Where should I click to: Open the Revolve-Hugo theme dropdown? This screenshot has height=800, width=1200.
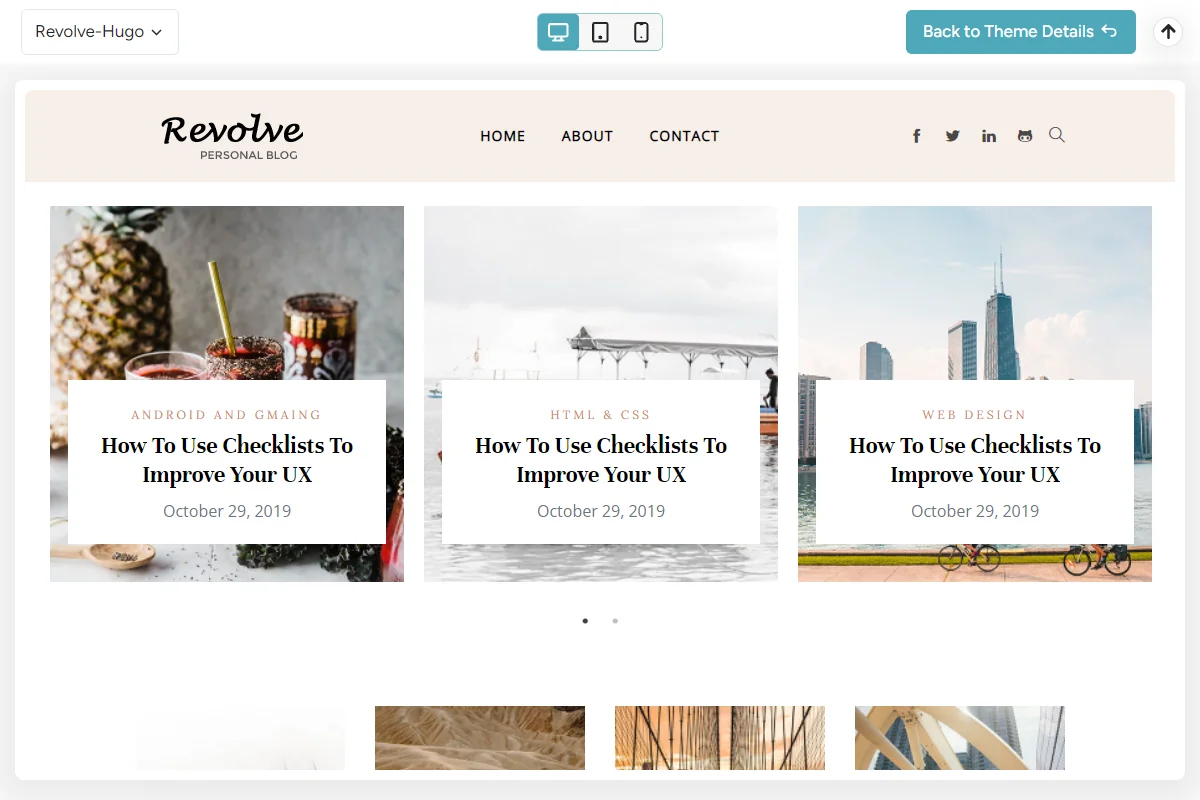coord(100,32)
